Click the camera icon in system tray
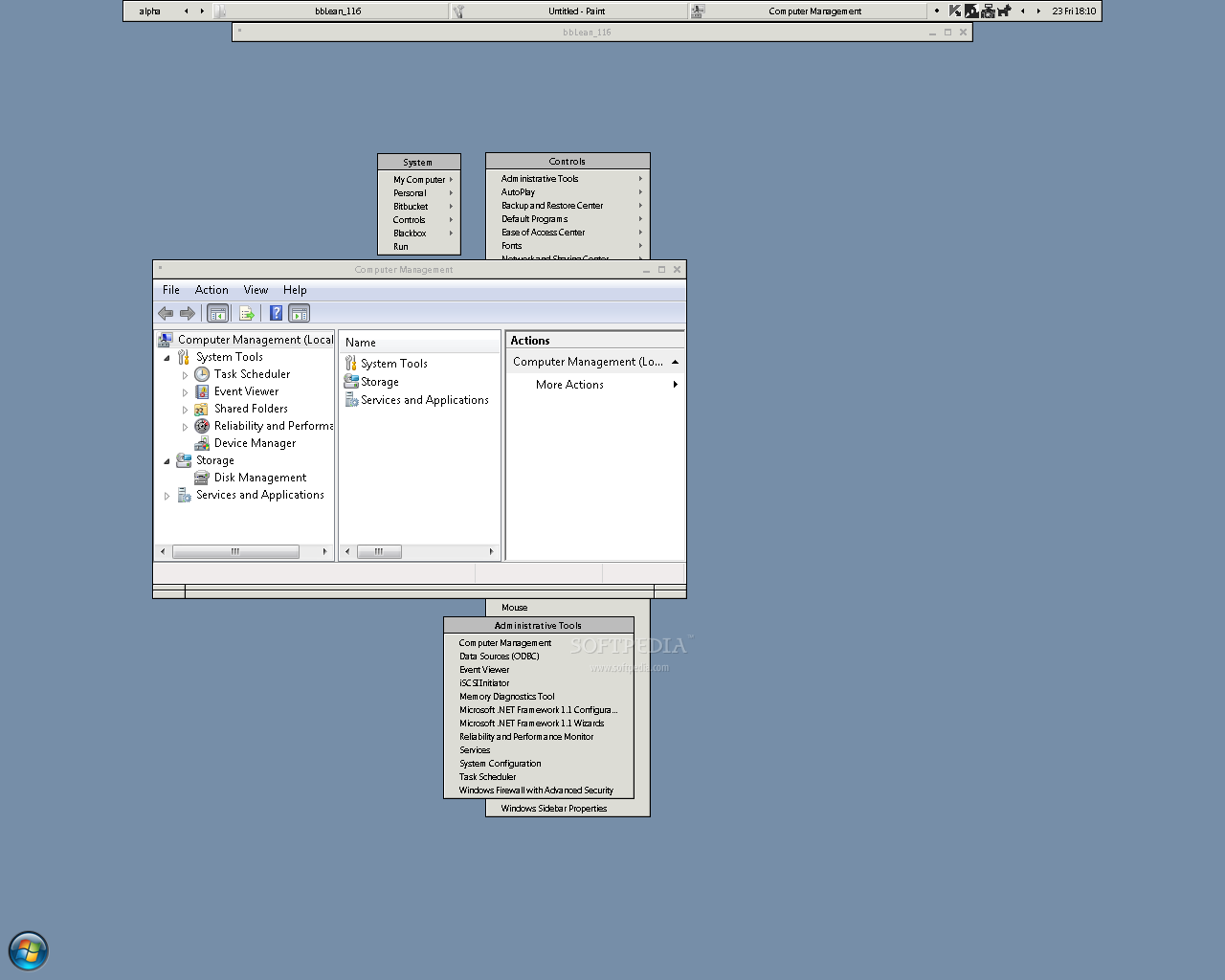This screenshot has height=980, width=1225. (x=988, y=11)
